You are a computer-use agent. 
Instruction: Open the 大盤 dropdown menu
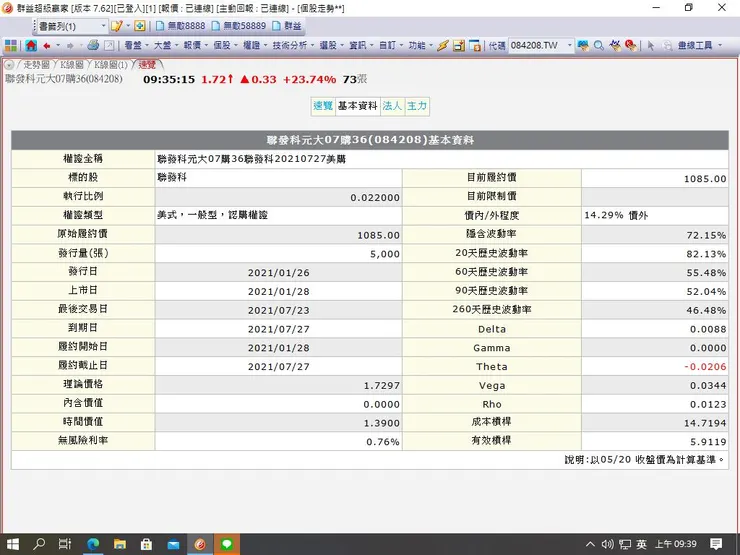click(166, 45)
